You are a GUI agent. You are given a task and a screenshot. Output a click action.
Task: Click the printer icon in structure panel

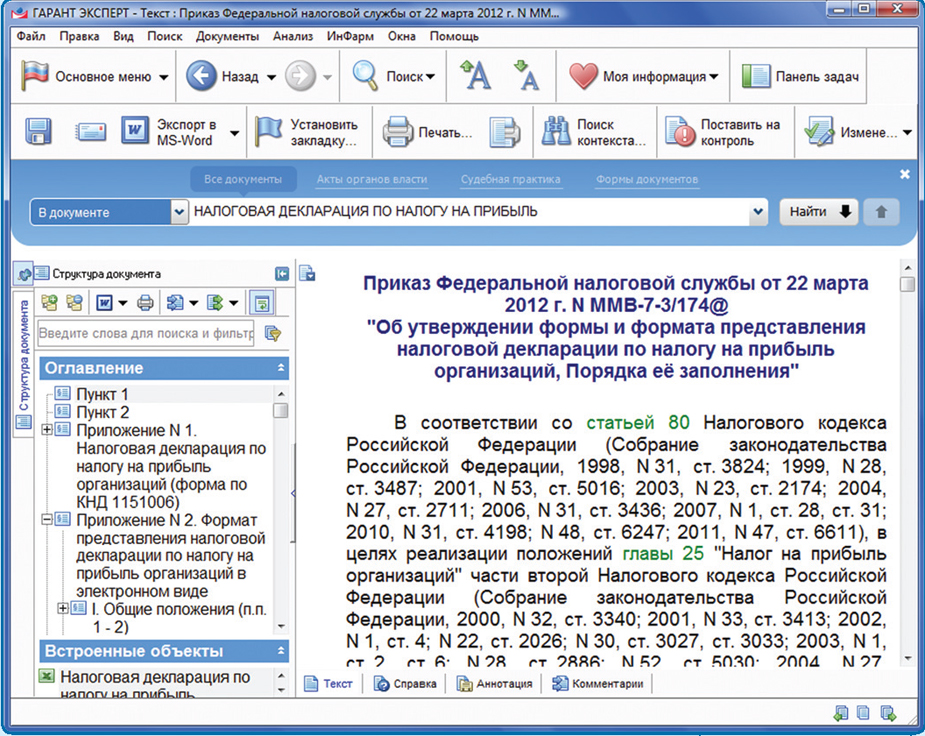(145, 302)
